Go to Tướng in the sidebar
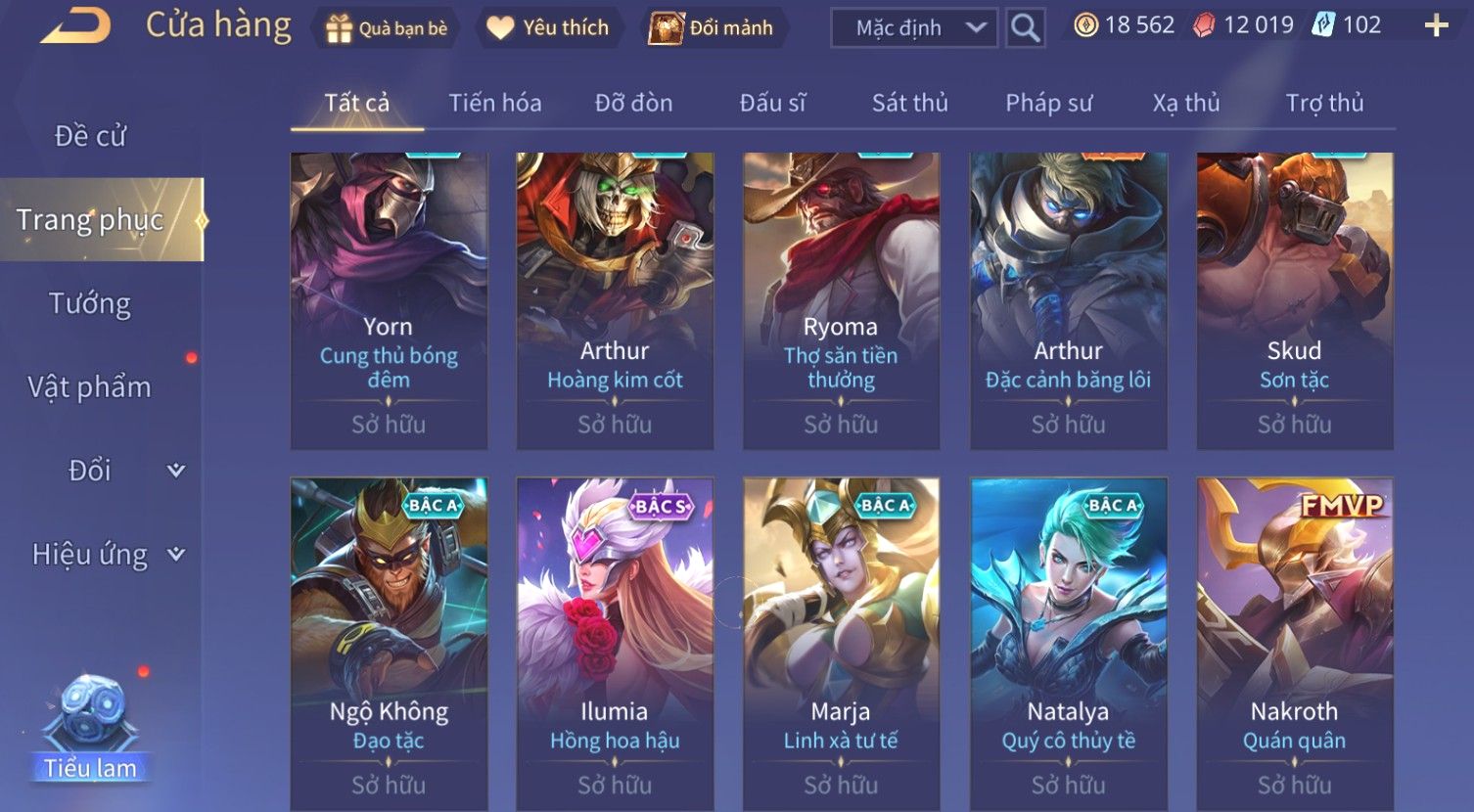1474x812 pixels. (x=90, y=303)
